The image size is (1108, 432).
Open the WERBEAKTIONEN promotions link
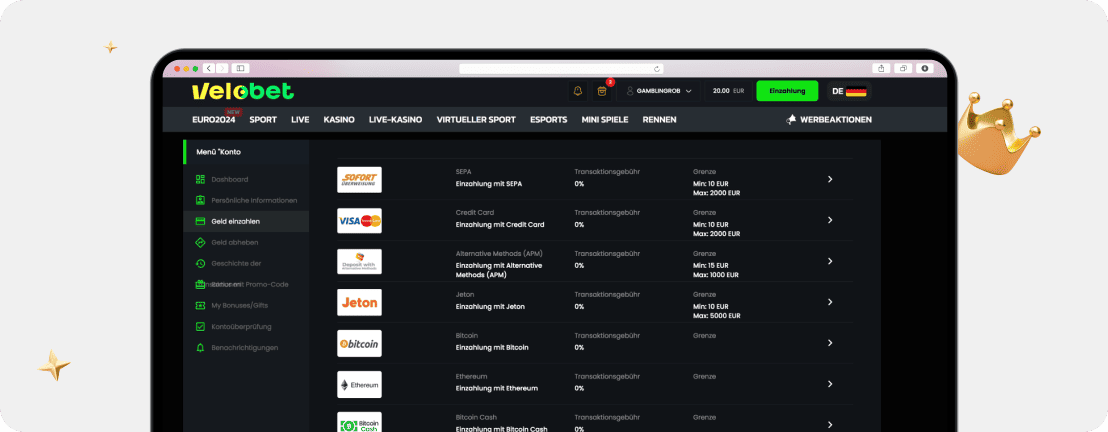point(829,120)
